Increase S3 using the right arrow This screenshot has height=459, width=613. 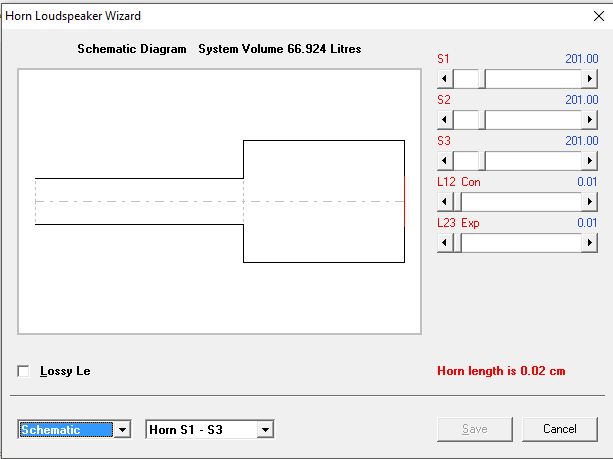pos(590,161)
